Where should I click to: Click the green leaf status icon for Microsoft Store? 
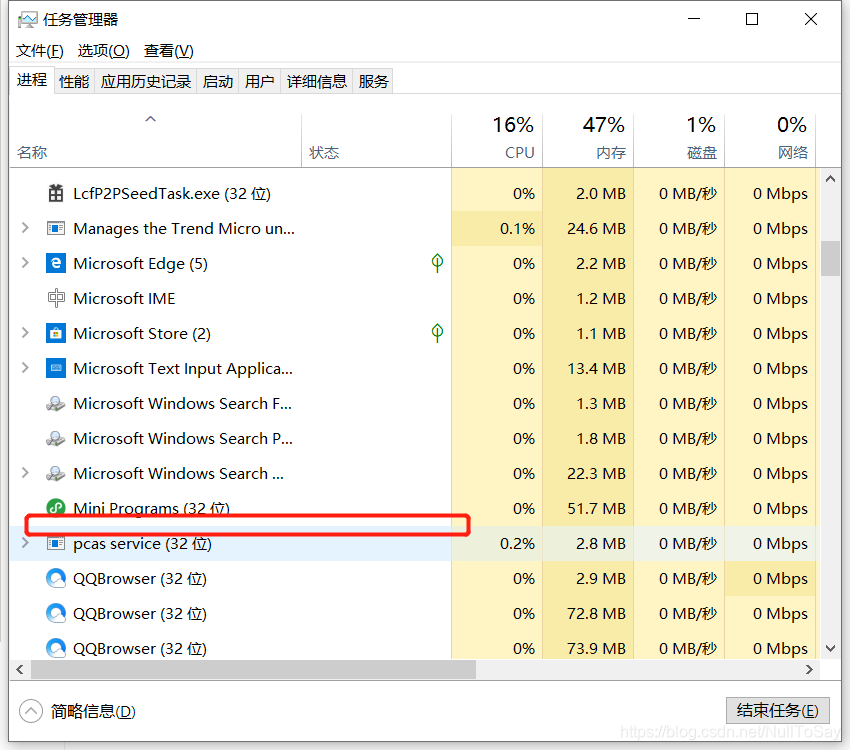pyautogui.click(x=437, y=333)
